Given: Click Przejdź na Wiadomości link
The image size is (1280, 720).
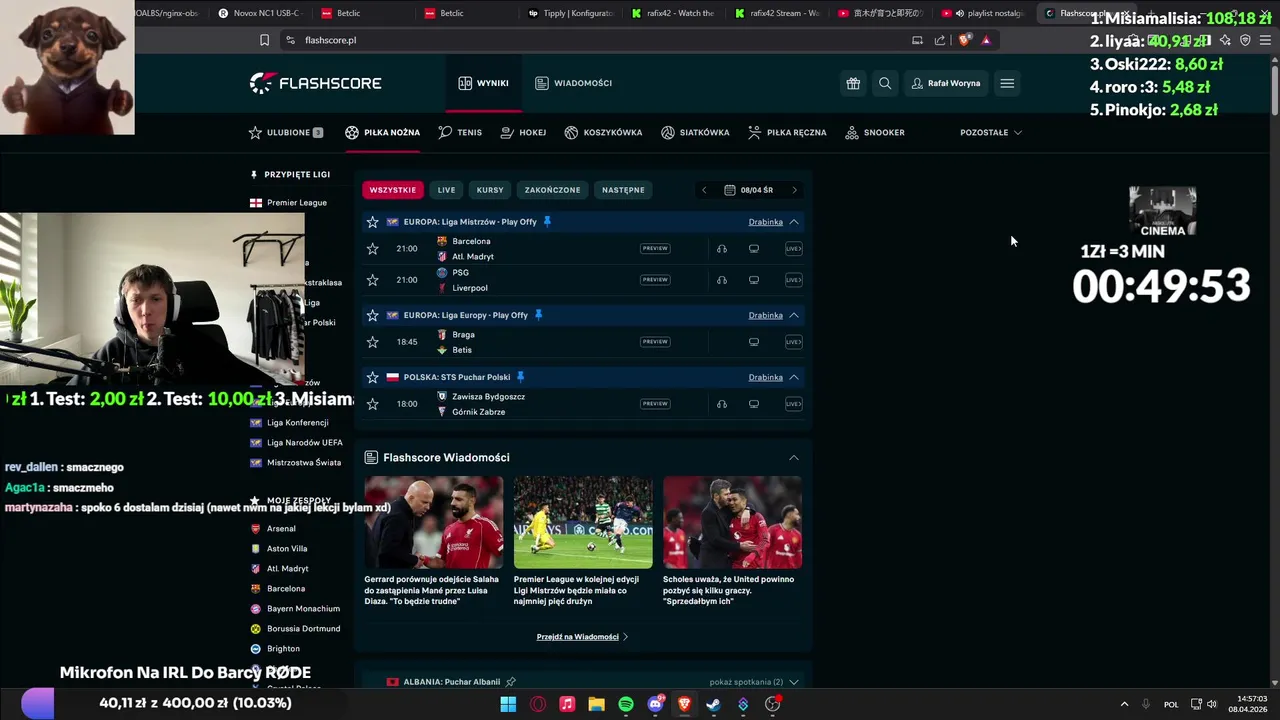Looking at the screenshot, I should (x=582, y=637).
